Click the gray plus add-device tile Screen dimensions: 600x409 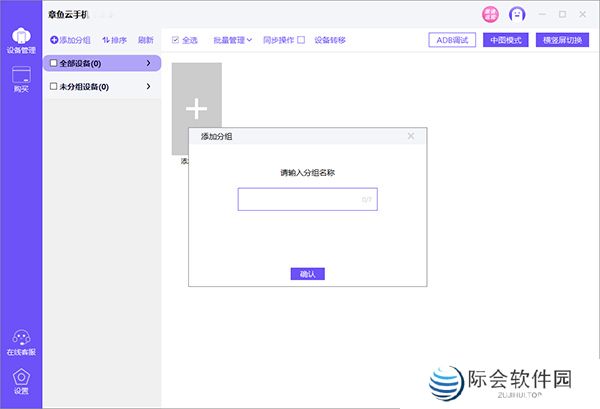(197, 109)
